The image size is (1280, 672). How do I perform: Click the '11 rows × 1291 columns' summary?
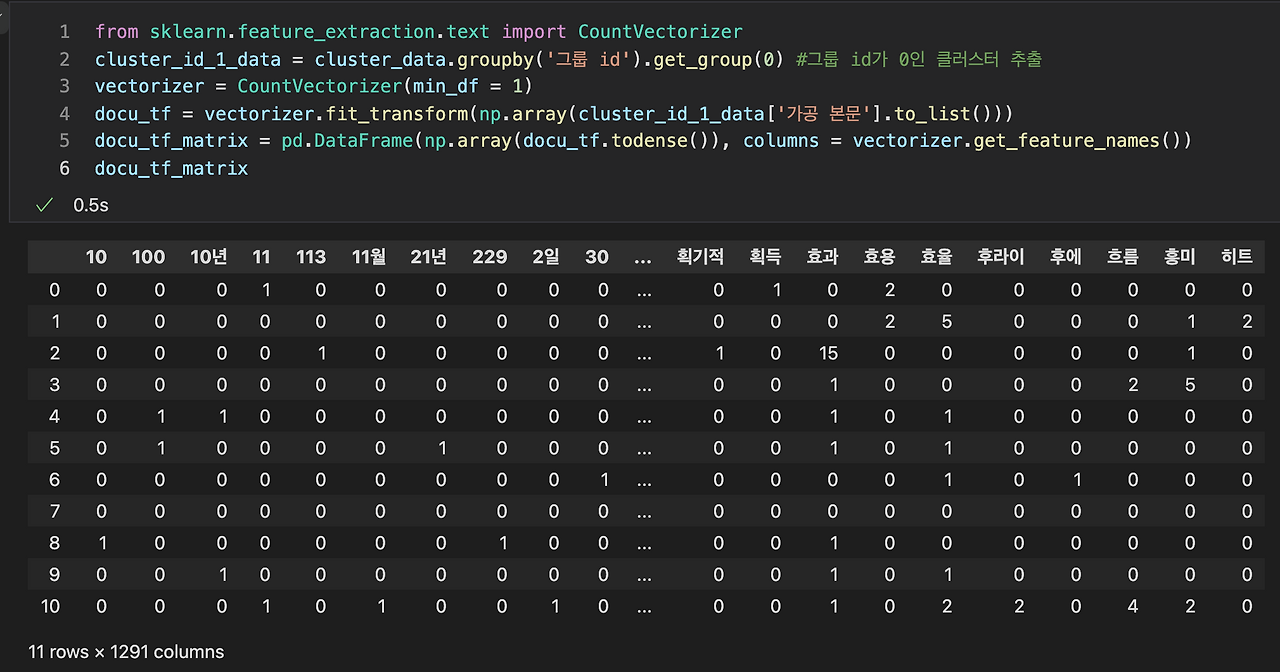[126, 652]
